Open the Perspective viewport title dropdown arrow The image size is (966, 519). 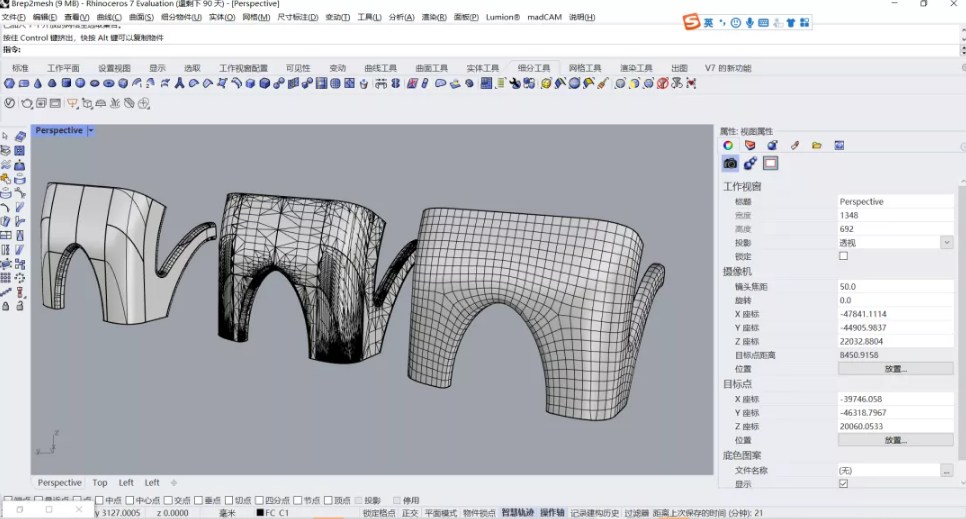[91, 131]
